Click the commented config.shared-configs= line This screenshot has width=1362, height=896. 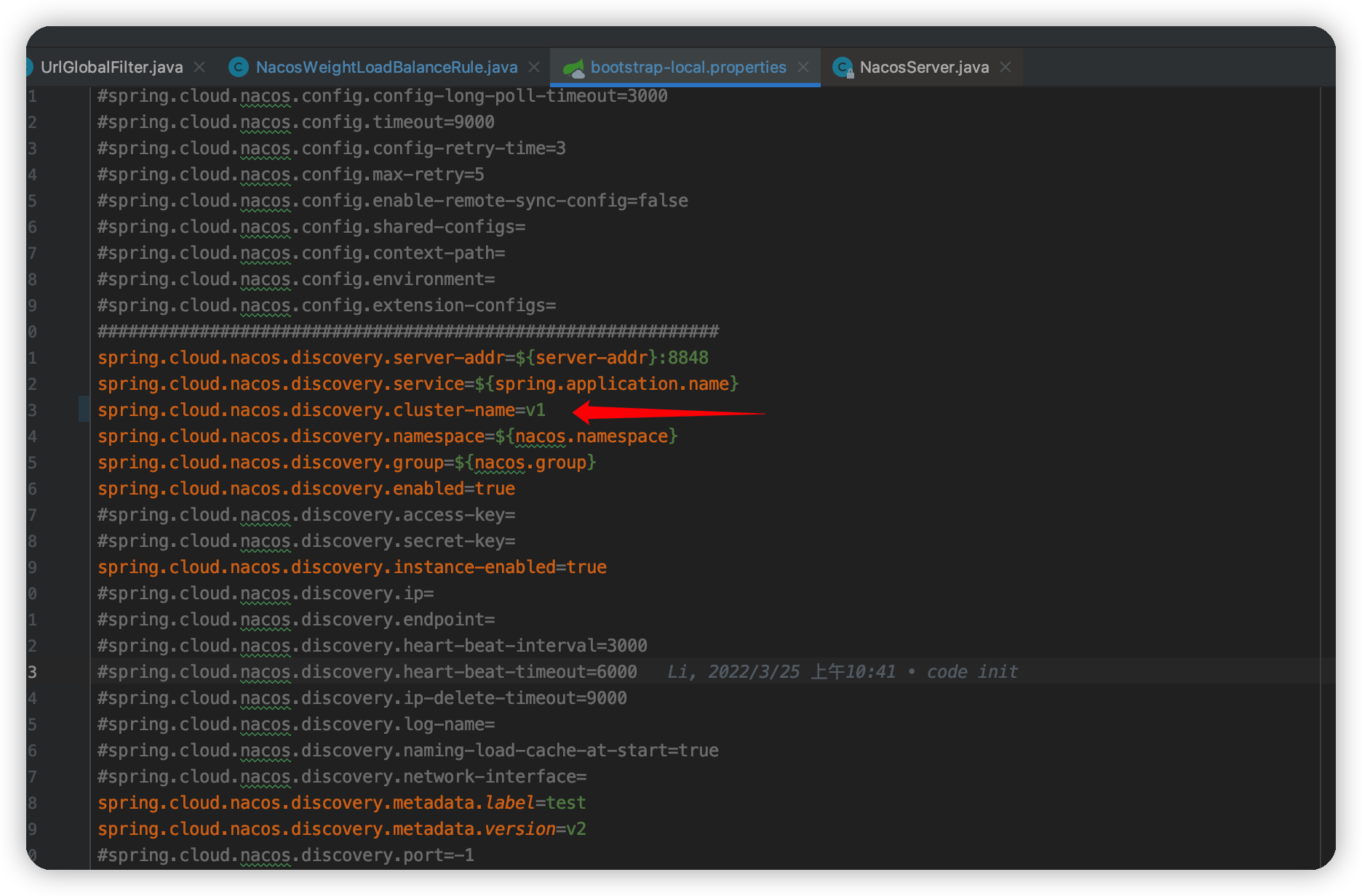pos(311,227)
